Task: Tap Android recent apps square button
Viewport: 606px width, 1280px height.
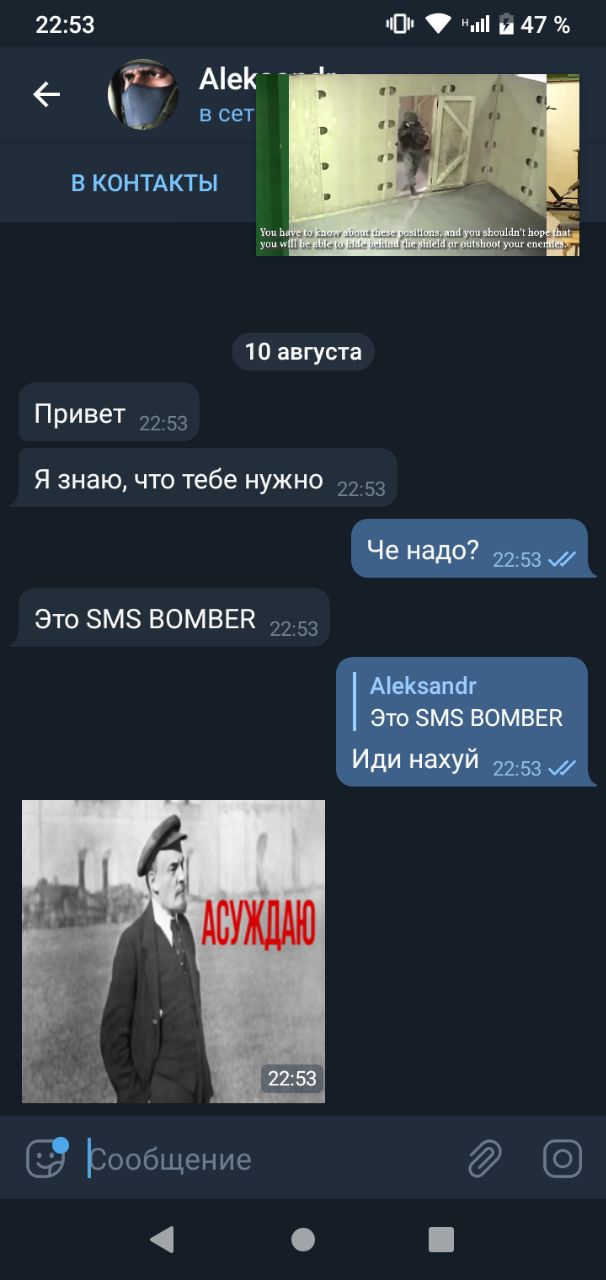Action: pos(441,1240)
